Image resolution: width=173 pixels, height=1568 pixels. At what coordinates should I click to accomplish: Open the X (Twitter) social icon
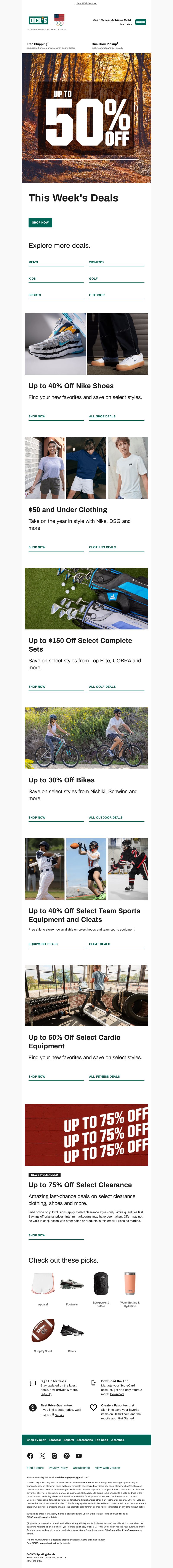[x=42, y=1455]
